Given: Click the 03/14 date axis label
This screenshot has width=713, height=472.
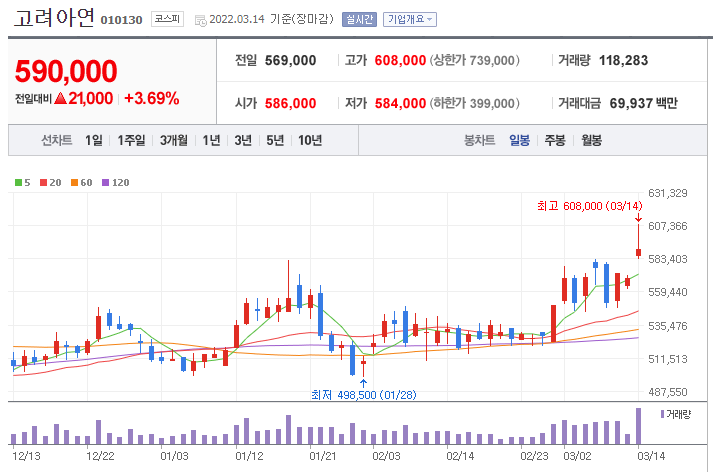Looking at the screenshot, I should (x=651, y=456).
